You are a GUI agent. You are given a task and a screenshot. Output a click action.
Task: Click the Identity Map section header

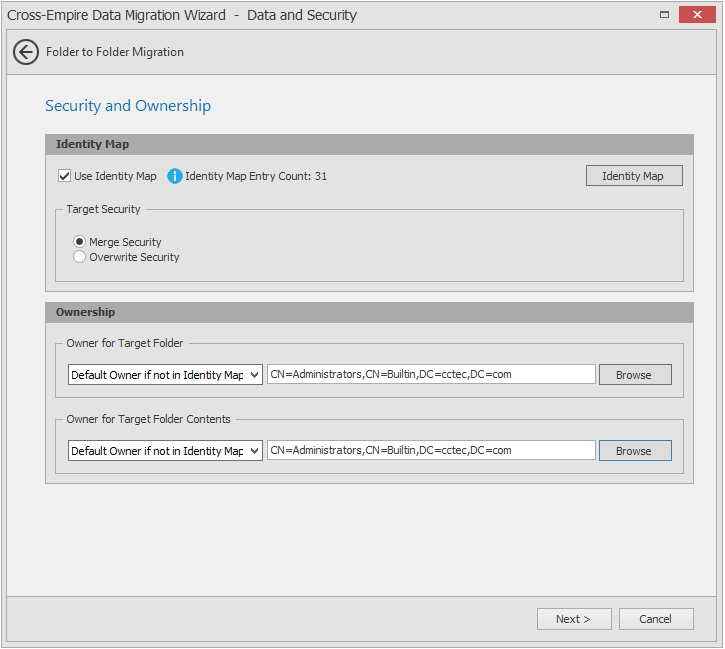coord(369,144)
